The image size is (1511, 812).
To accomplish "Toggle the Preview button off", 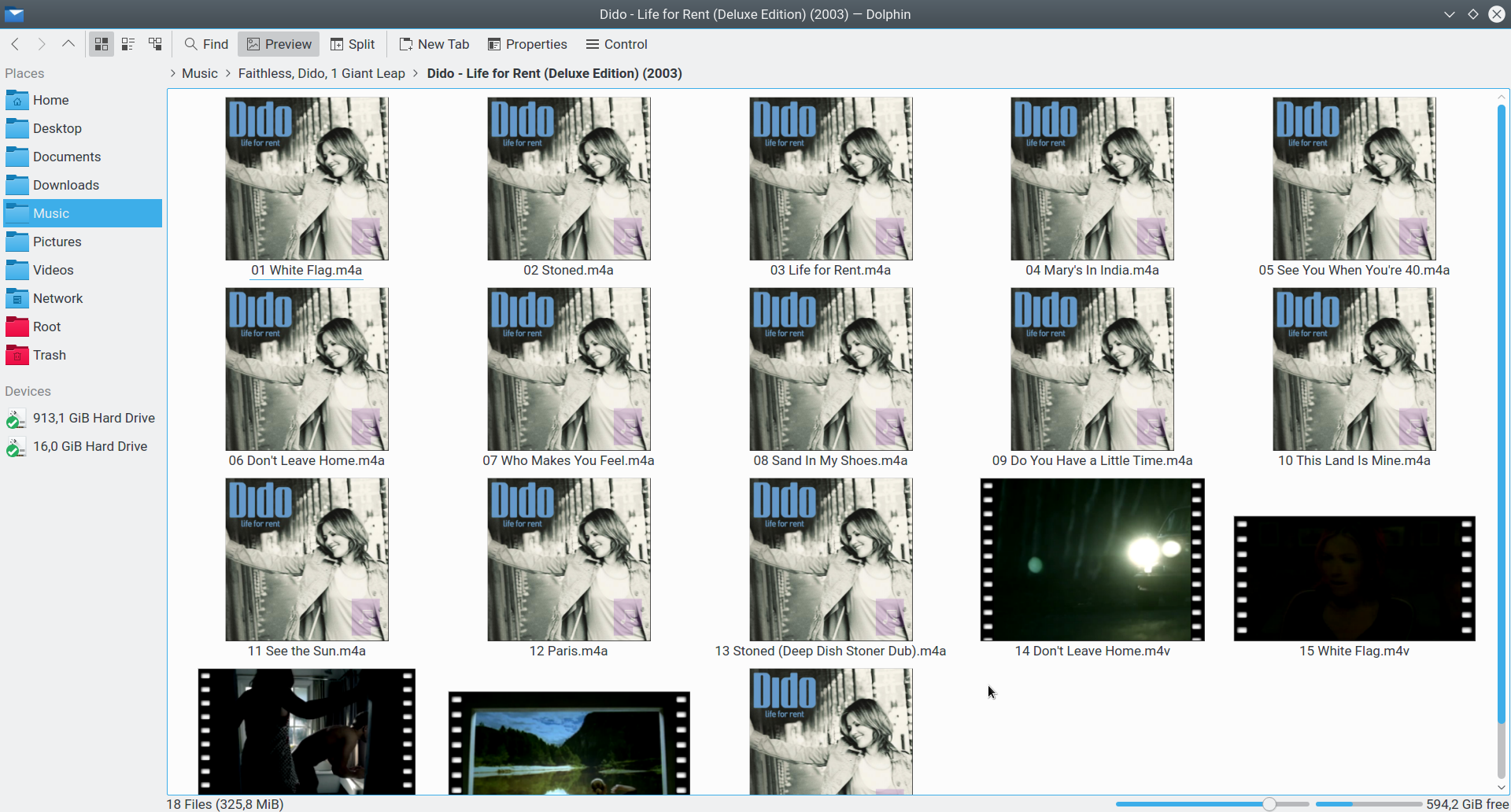I will tap(279, 44).
